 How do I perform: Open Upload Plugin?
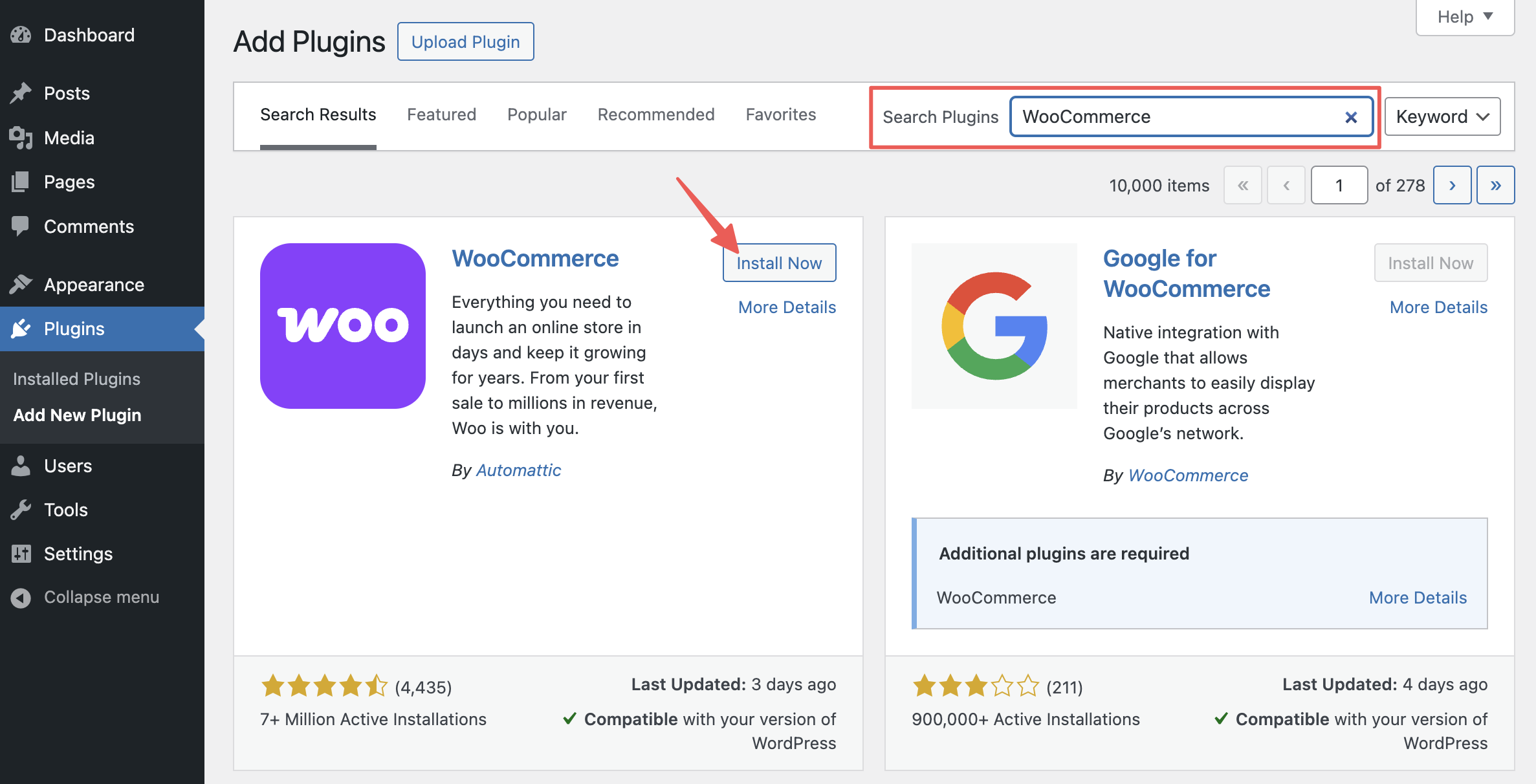(465, 41)
